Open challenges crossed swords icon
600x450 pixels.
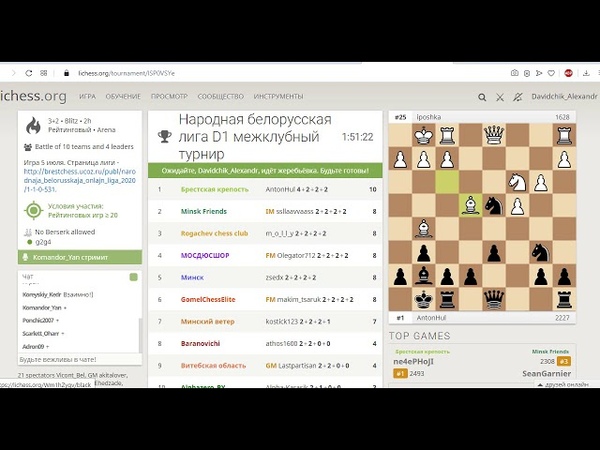coord(500,98)
